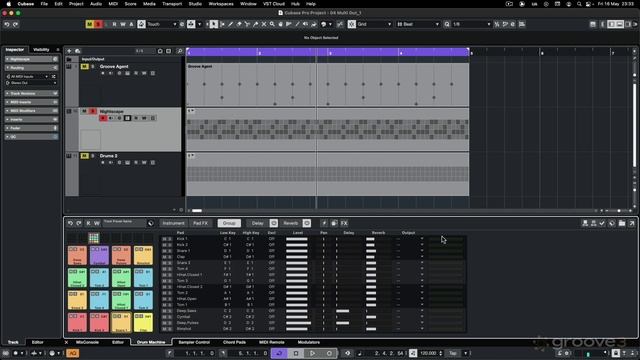Undo in the Drum Machine toolbar
The image size is (640, 360).
70,223
